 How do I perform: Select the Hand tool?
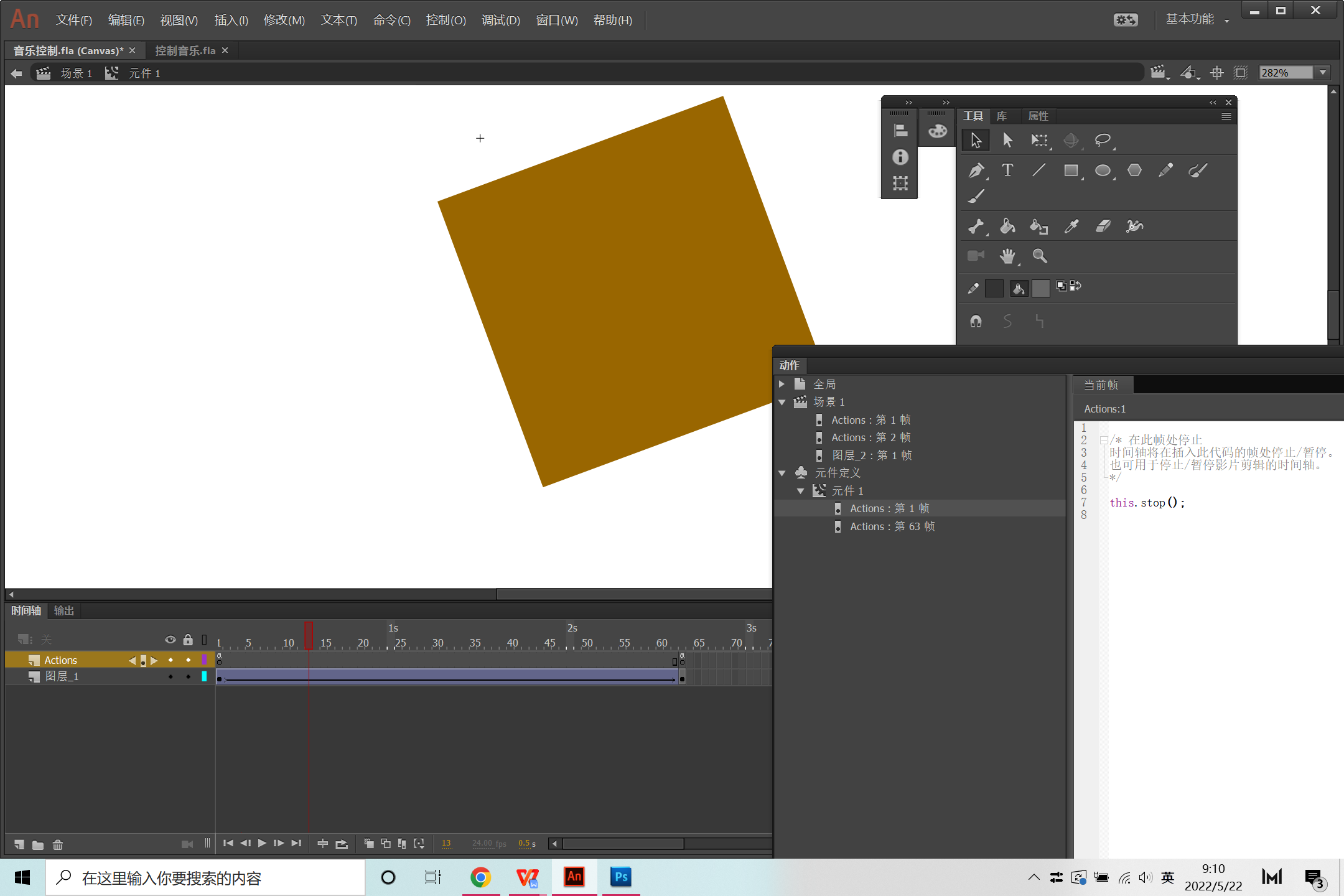(x=1007, y=256)
